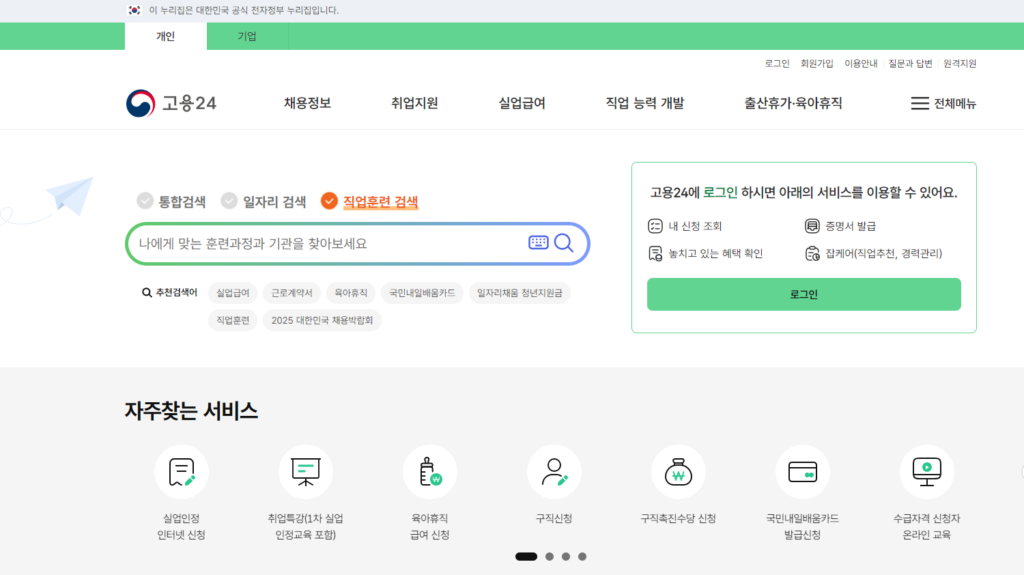The height and width of the screenshot is (575, 1024).
Task: Click the 육아휴직 recommended keyword
Action: point(351,293)
